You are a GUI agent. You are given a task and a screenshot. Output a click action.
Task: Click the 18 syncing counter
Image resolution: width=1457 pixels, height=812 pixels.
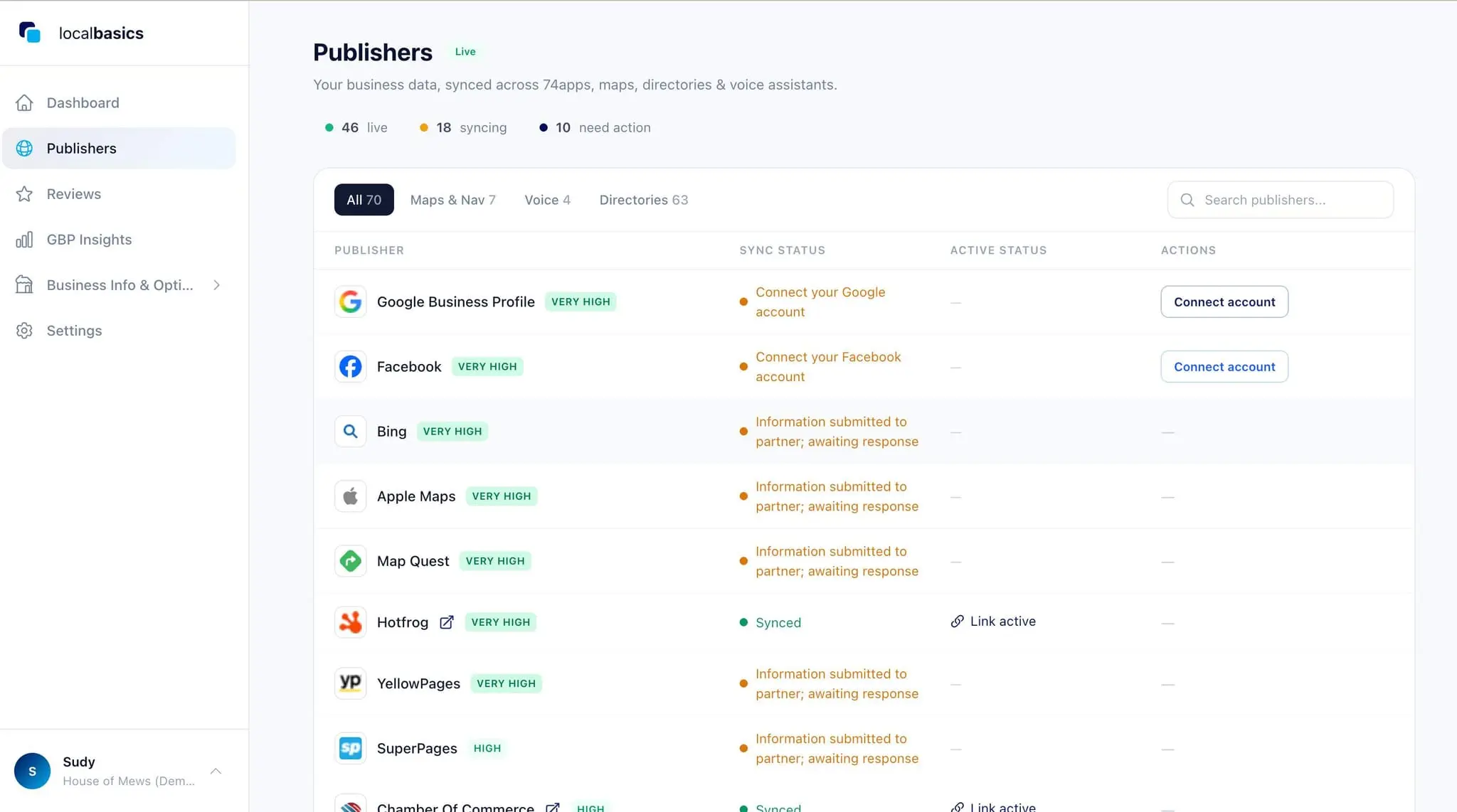coord(463,127)
